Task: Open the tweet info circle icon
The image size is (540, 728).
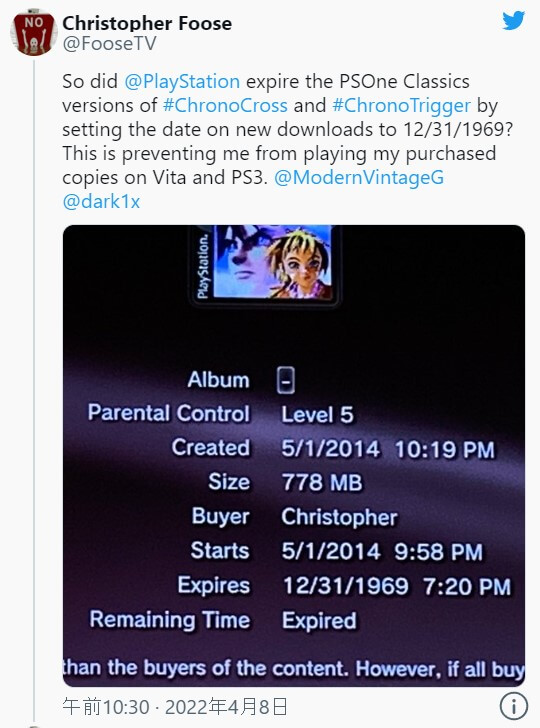Action: click(x=514, y=706)
